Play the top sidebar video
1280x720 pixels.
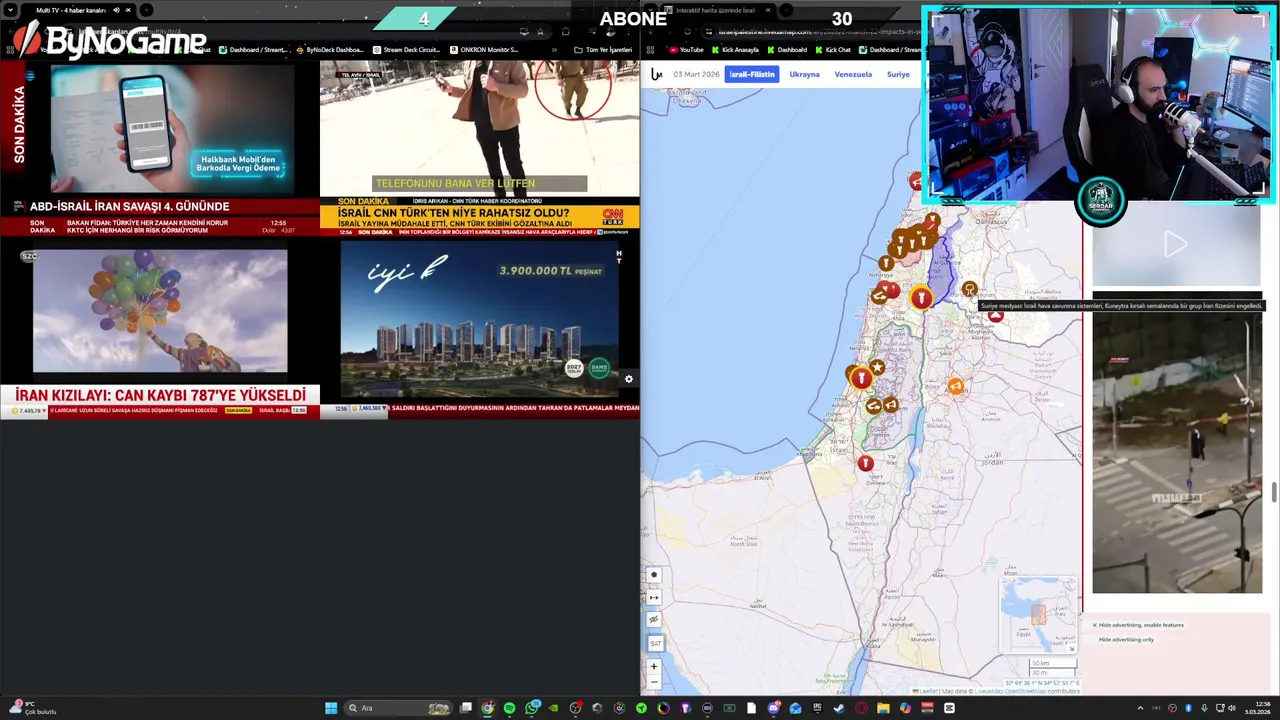pyautogui.click(x=1176, y=243)
